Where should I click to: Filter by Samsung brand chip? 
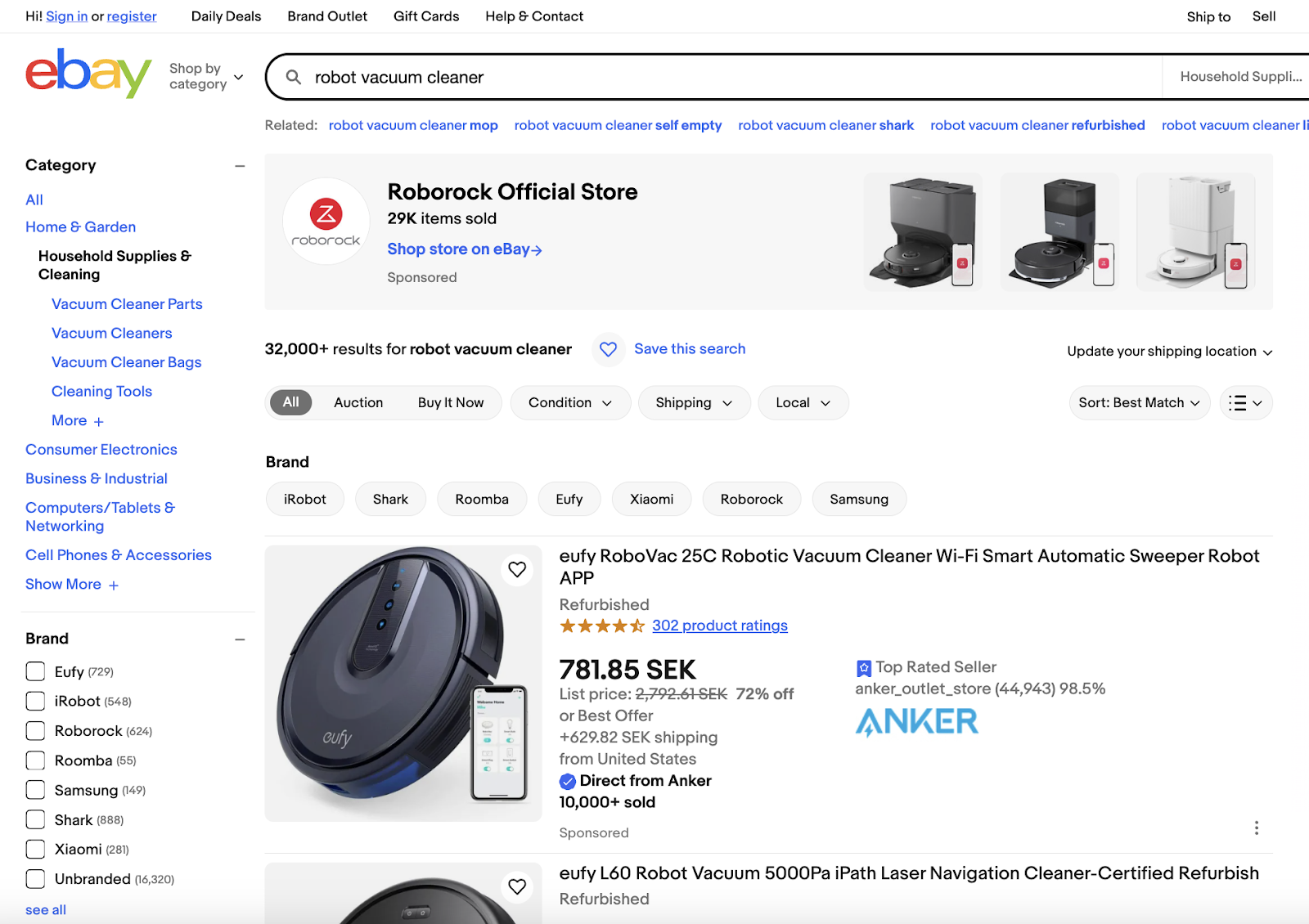pyautogui.click(x=859, y=499)
